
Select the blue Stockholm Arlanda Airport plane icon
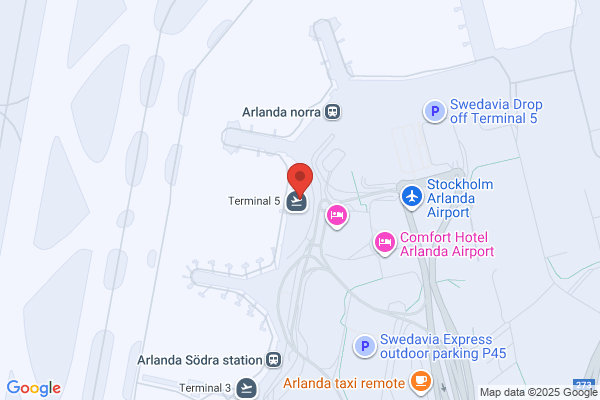412,198
